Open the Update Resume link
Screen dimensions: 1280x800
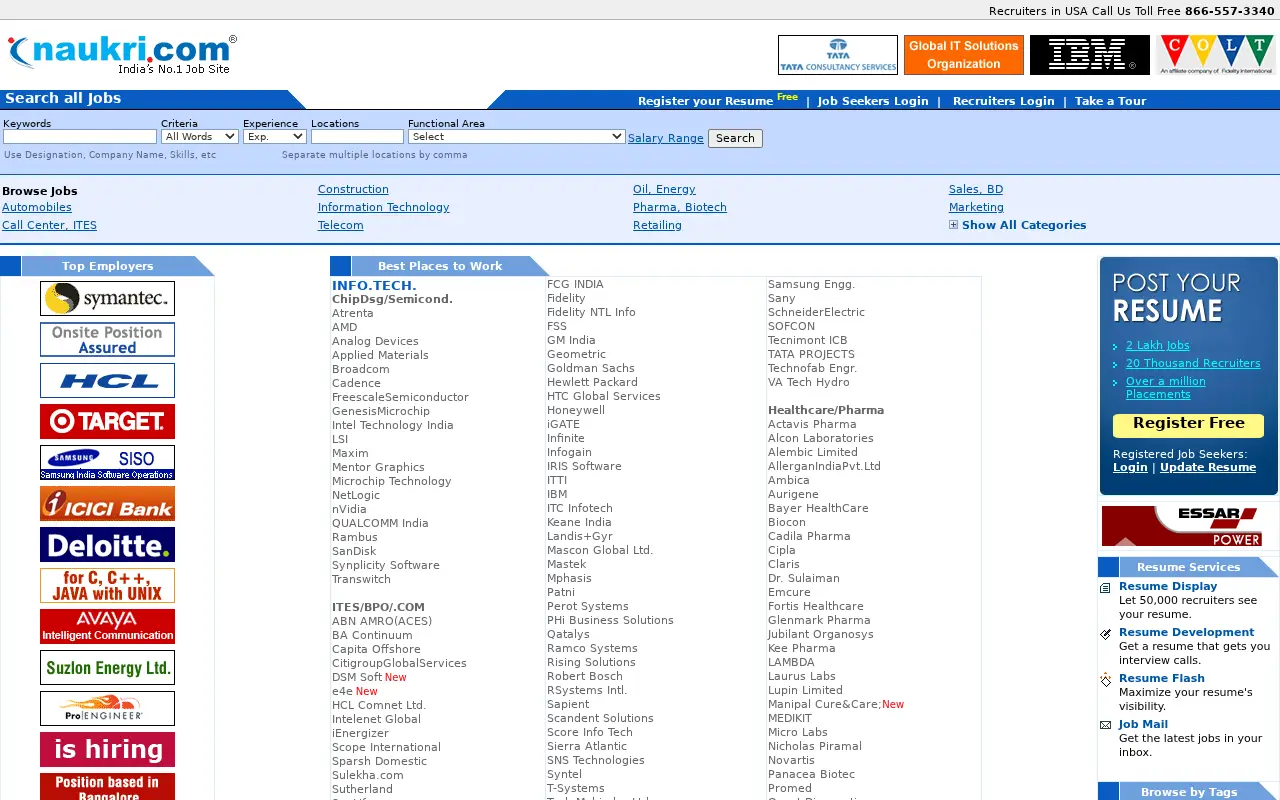1208,467
